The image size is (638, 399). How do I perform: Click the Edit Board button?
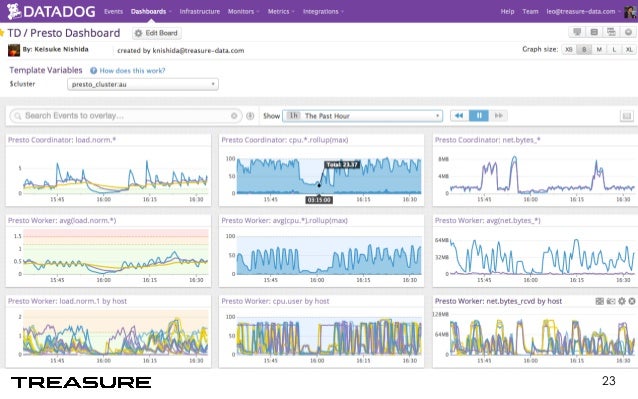point(157,33)
